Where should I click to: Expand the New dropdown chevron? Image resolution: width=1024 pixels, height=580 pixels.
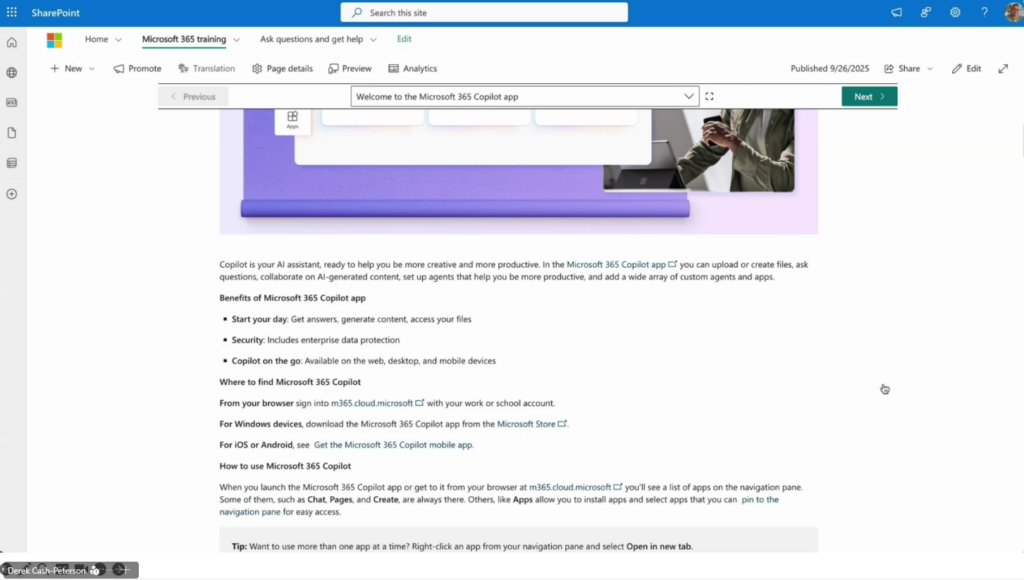91,69
